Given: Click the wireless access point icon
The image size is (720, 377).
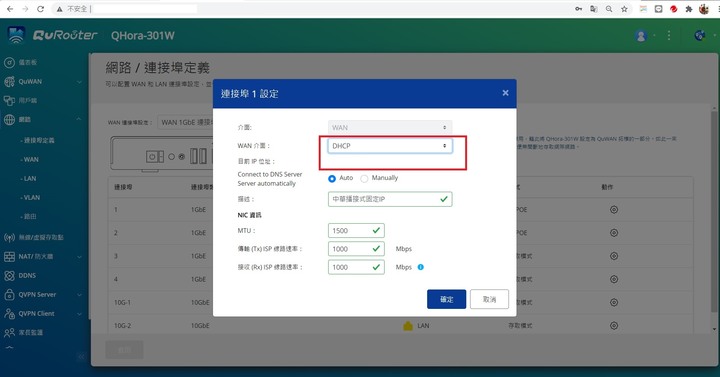Looking at the screenshot, I should click(9, 237).
